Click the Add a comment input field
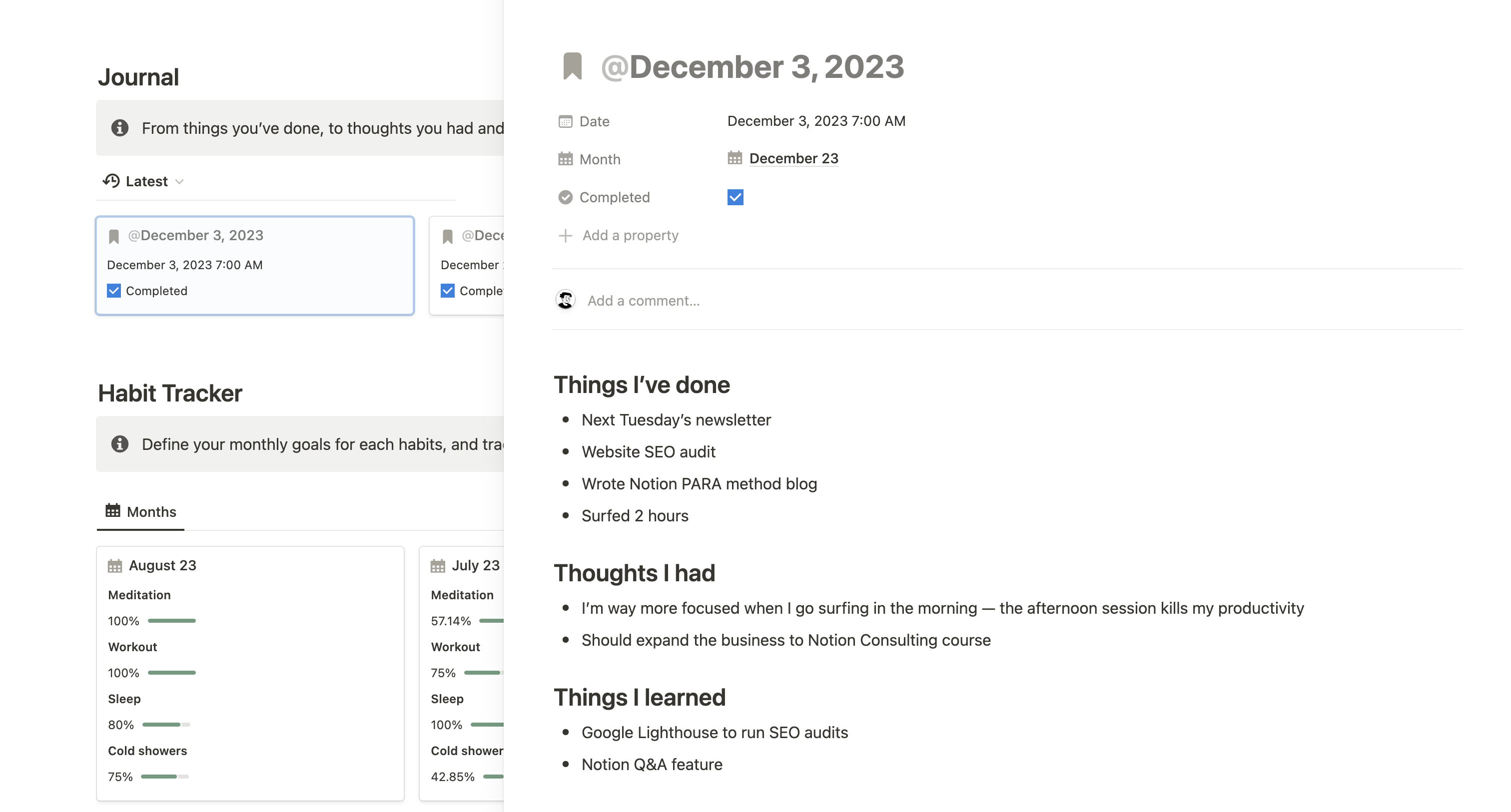 pyautogui.click(x=644, y=301)
